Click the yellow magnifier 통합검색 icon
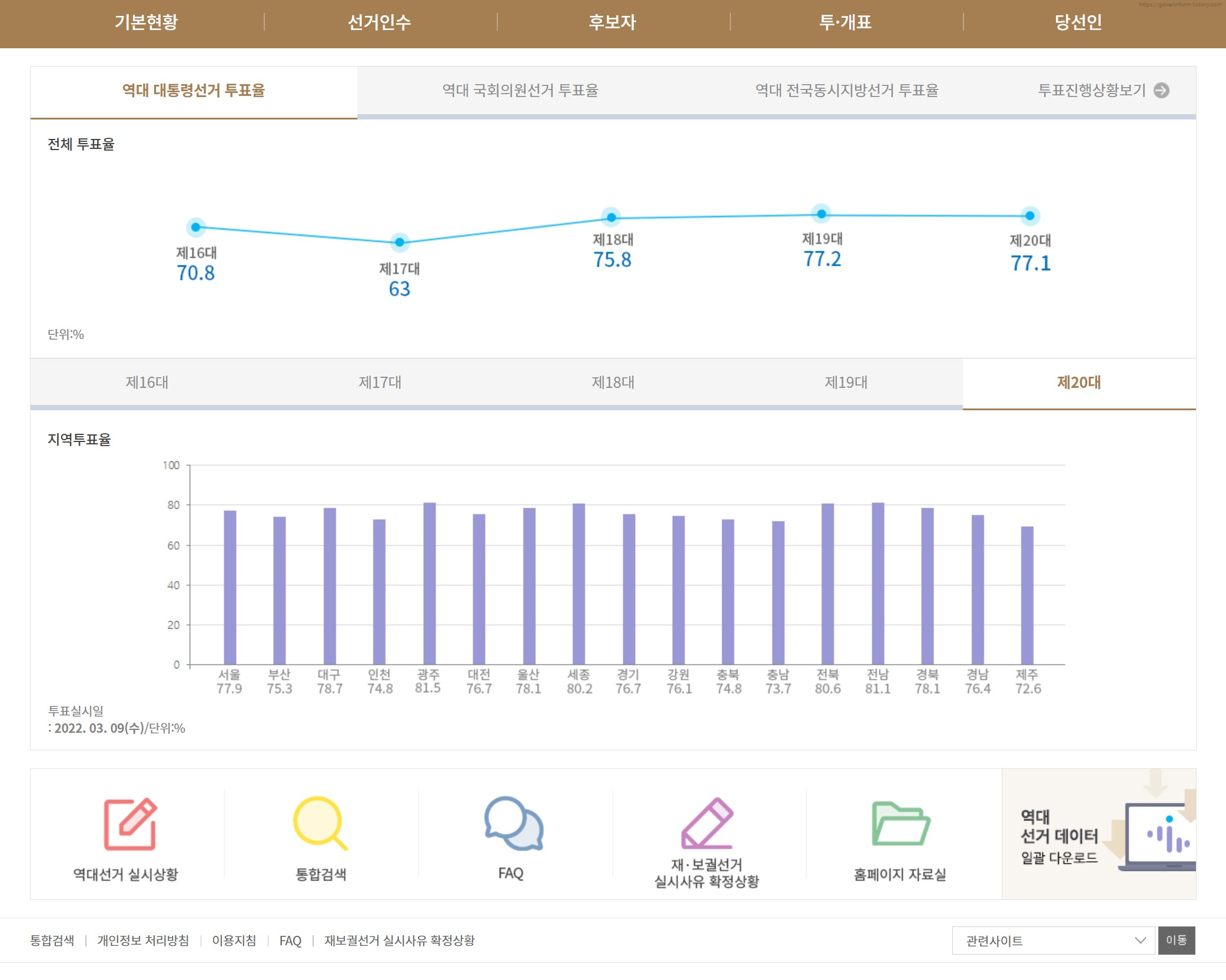 [320, 823]
